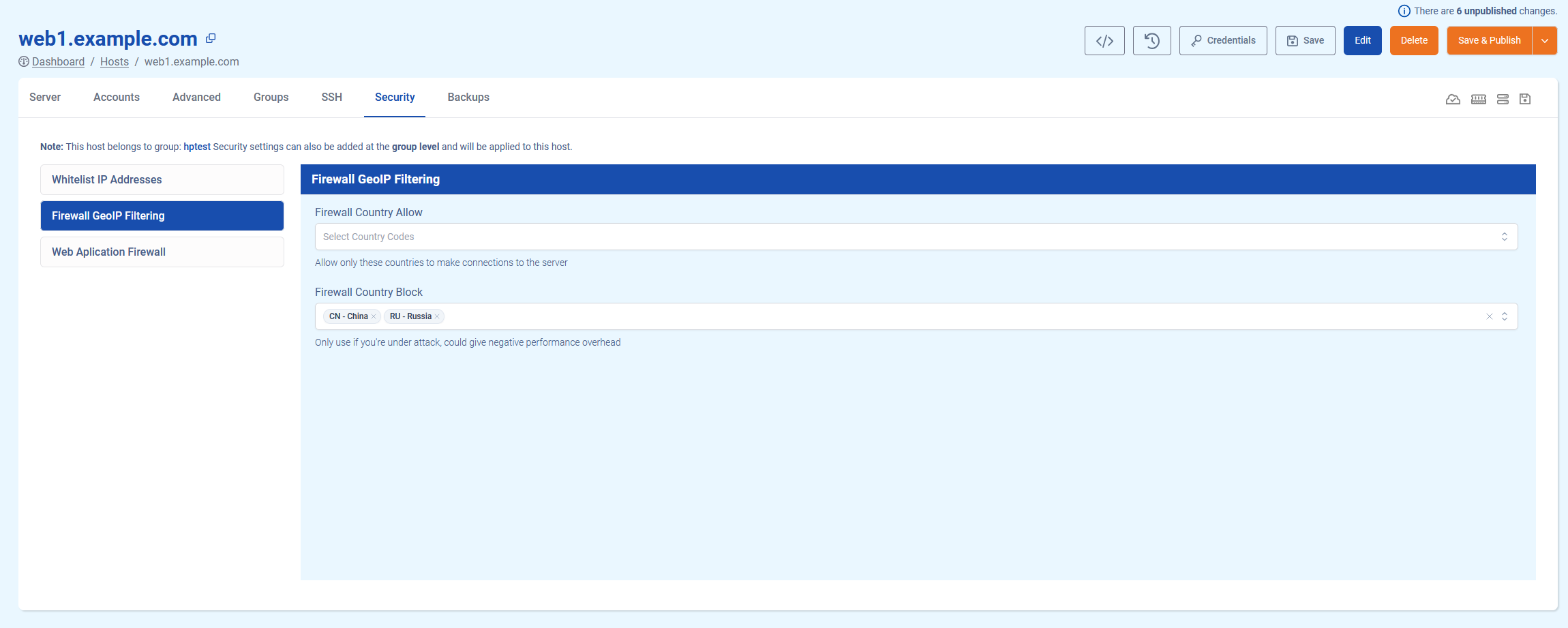The width and height of the screenshot is (1568, 628).
Task: Open the Firewall Country Allow dropdown
Action: point(916,237)
